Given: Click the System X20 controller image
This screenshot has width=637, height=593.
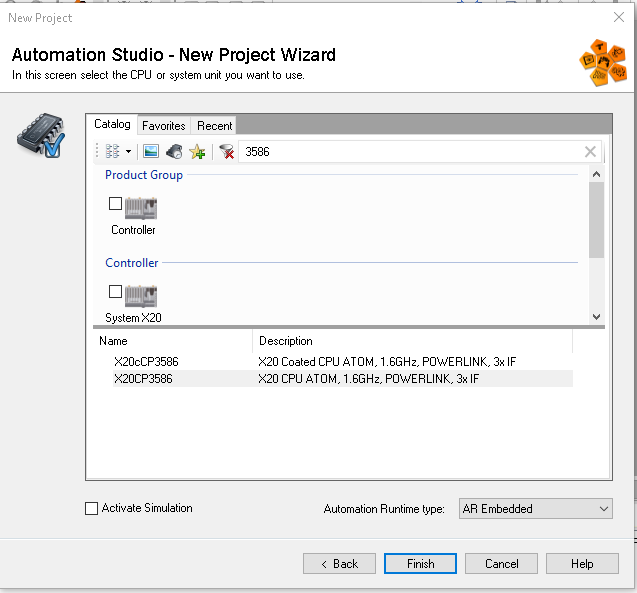Looking at the screenshot, I should pos(141,296).
